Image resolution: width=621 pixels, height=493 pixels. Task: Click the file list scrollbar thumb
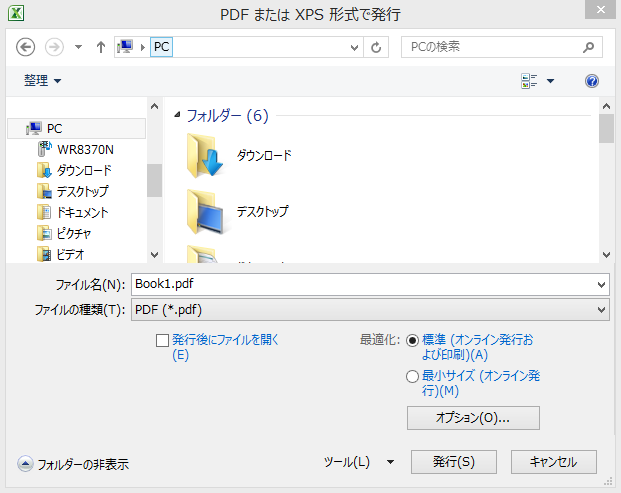pos(606,128)
